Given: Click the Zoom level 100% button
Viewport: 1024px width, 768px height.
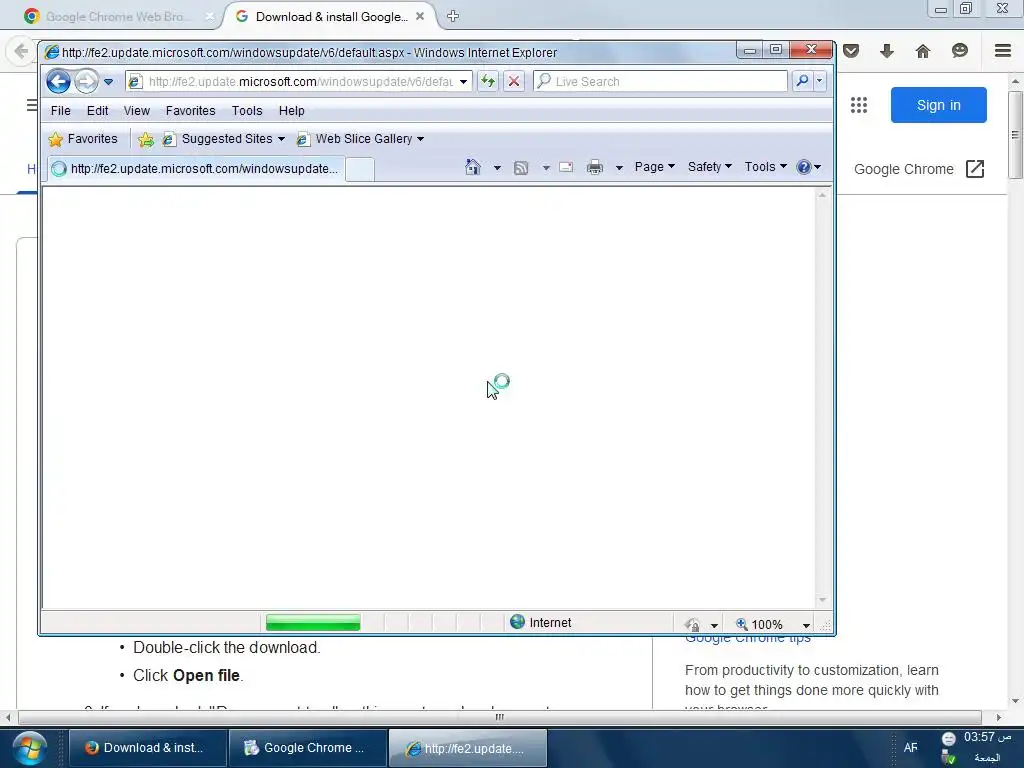Looking at the screenshot, I should click(759, 624).
